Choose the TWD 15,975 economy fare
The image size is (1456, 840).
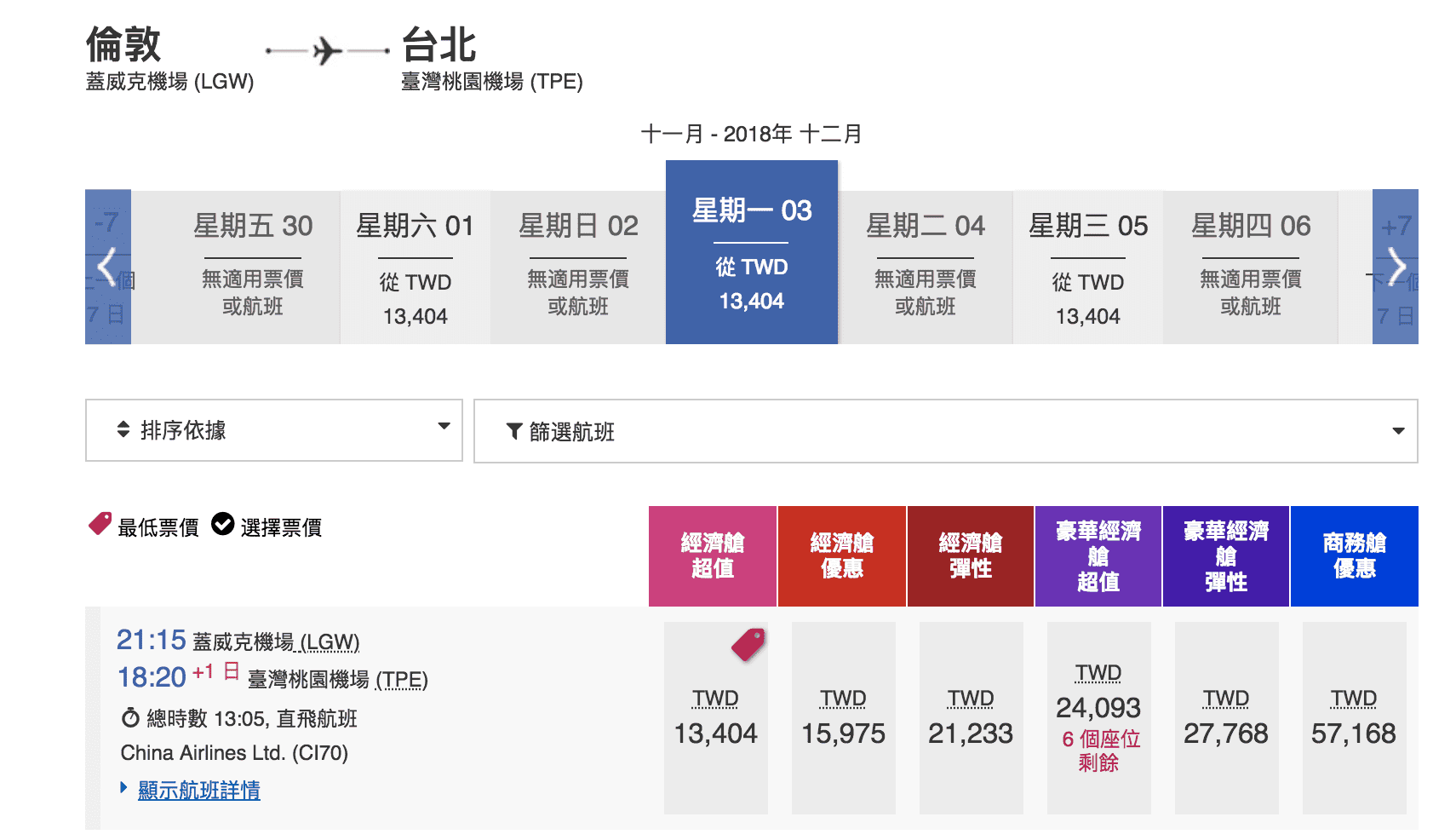(844, 718)
